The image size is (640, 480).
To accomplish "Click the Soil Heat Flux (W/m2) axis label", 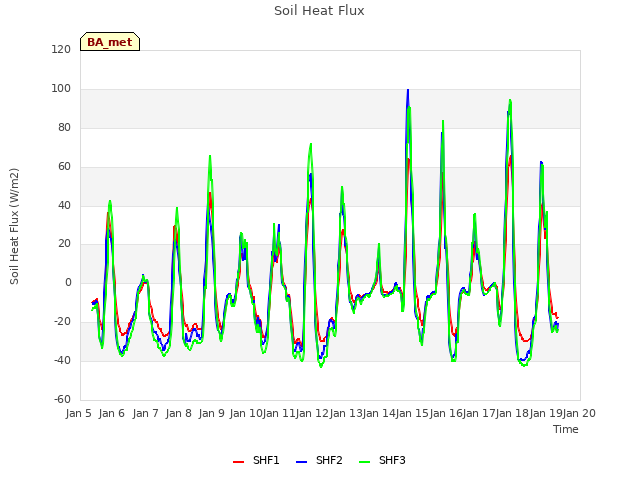I will coord(14,226).
